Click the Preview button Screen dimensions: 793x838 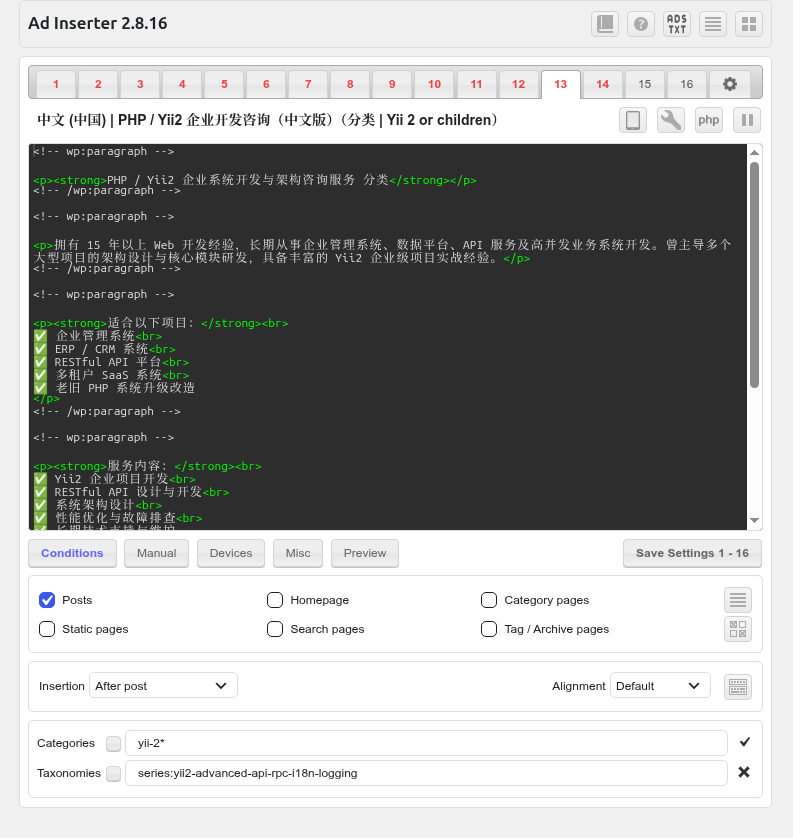(365, 553)
